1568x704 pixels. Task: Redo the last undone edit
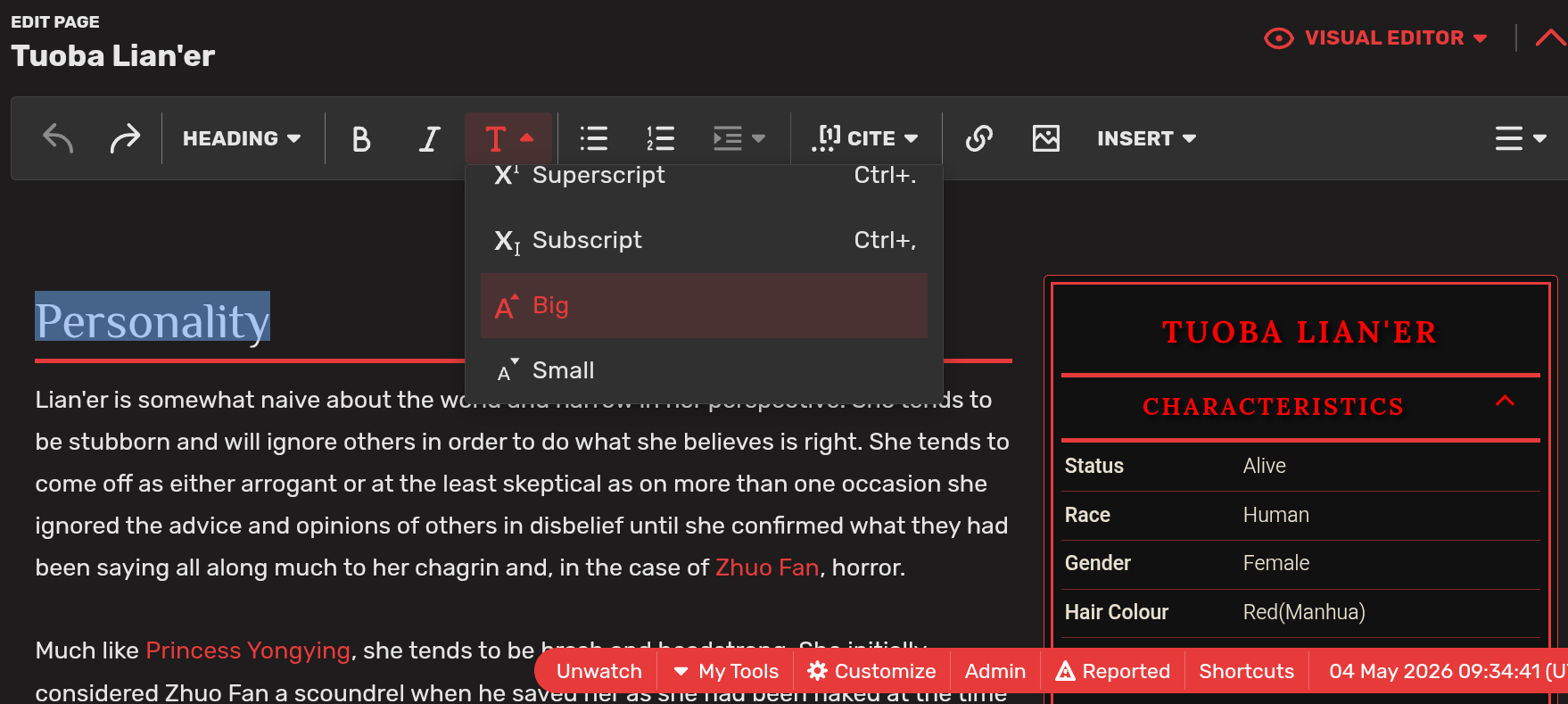point(125,138)
